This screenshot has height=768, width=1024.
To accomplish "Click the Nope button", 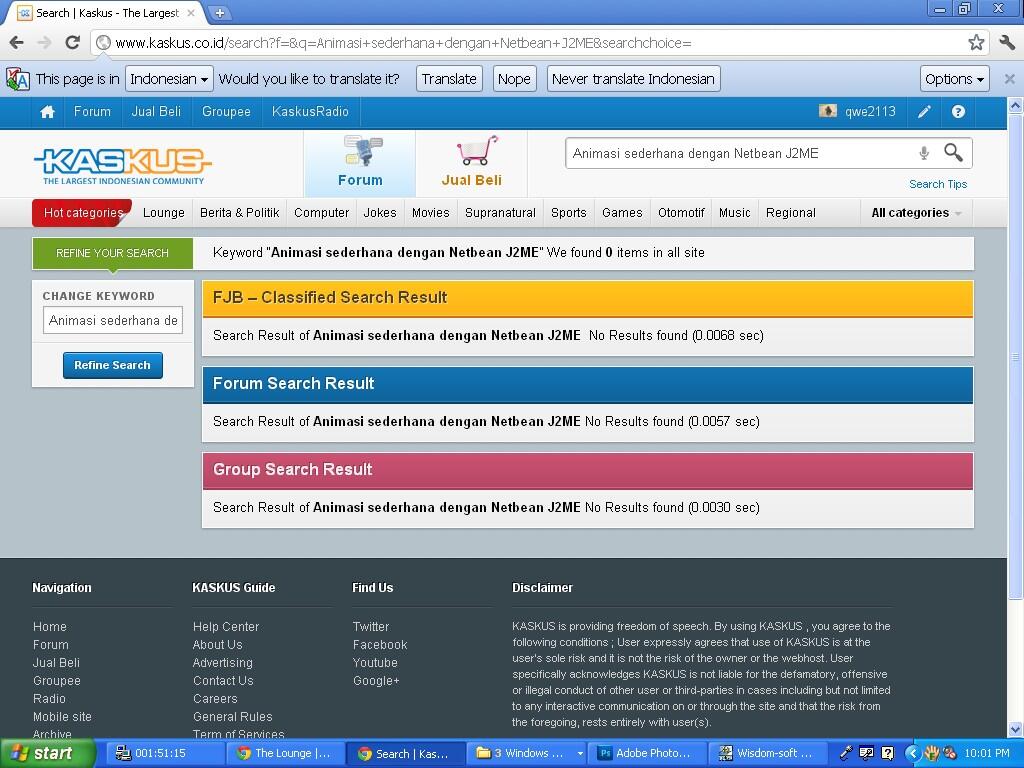I will (514, 79).
